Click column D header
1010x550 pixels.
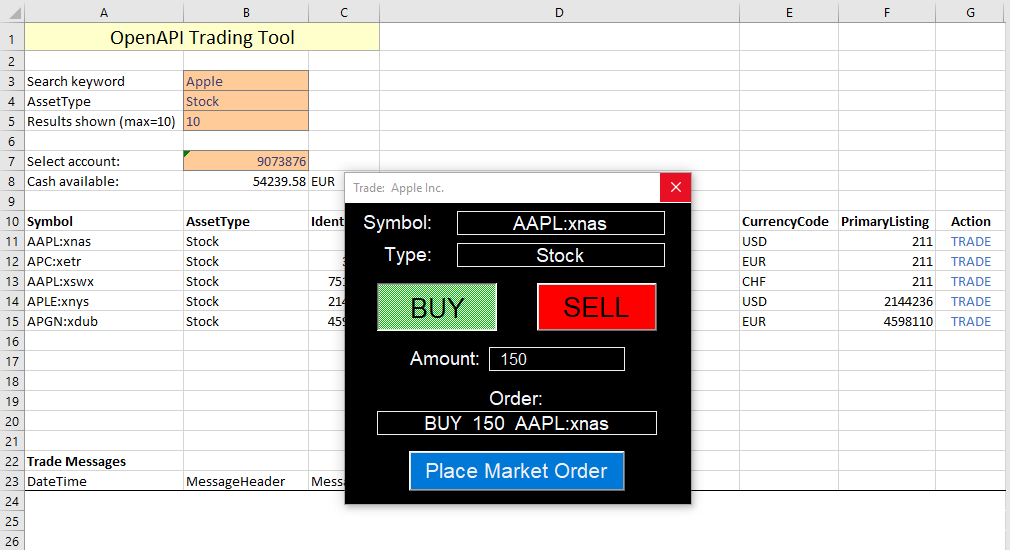point(559,12)
